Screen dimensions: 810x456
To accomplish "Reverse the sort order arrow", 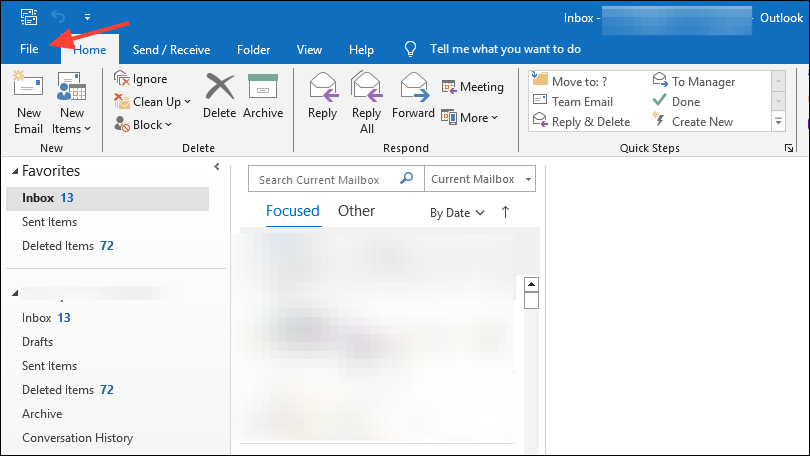I will (505, 212).
